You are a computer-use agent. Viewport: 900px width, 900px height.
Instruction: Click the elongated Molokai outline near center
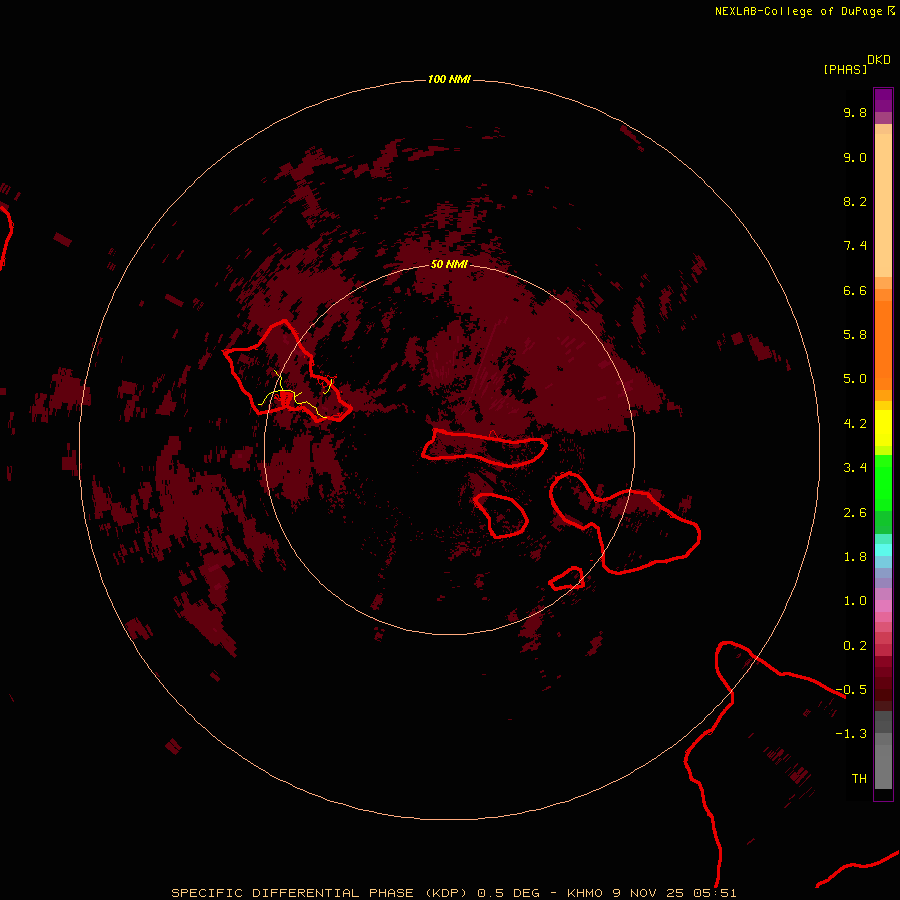click(484, 447)
